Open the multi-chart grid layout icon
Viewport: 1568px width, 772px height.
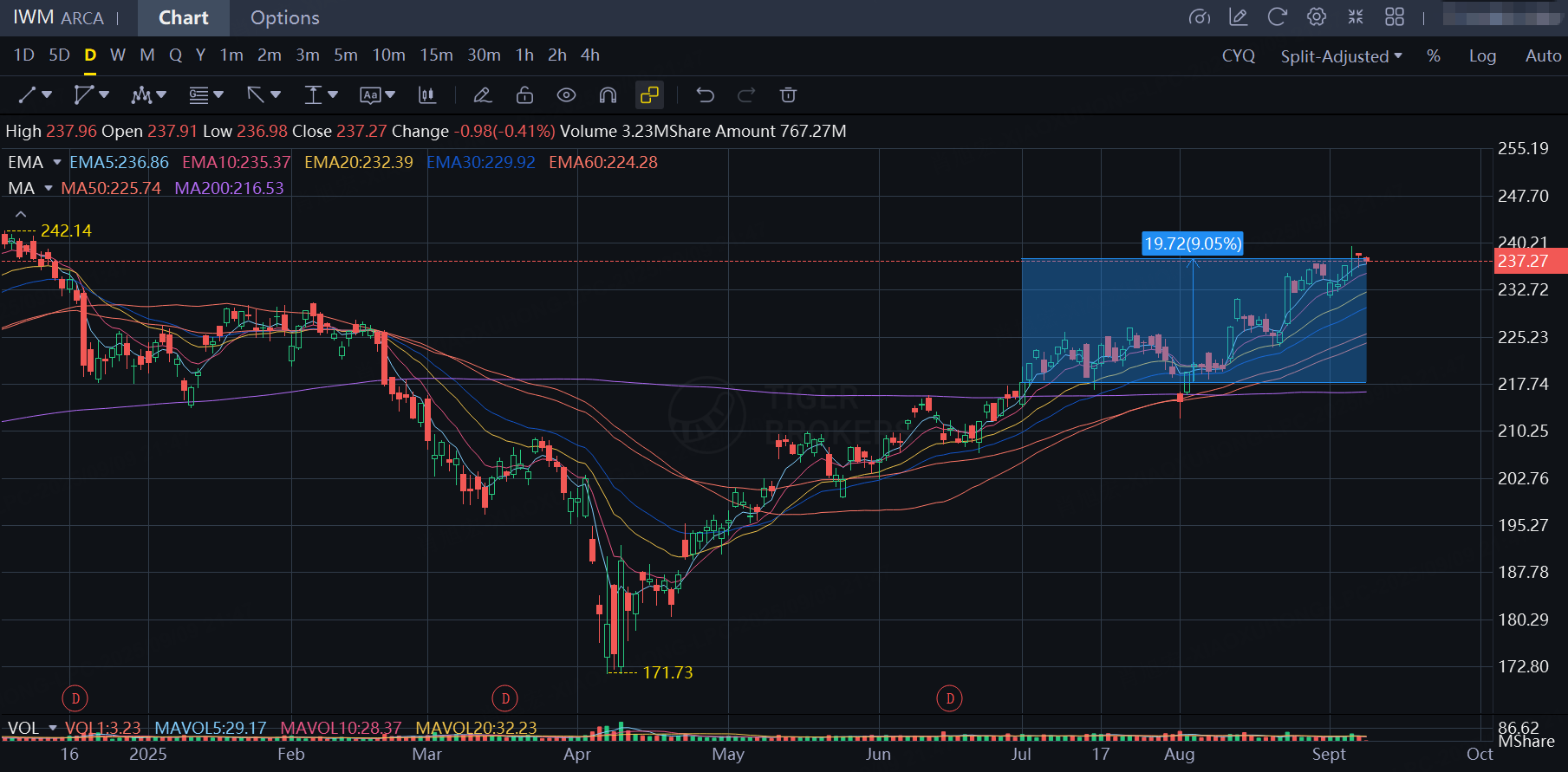[1394, 17]
